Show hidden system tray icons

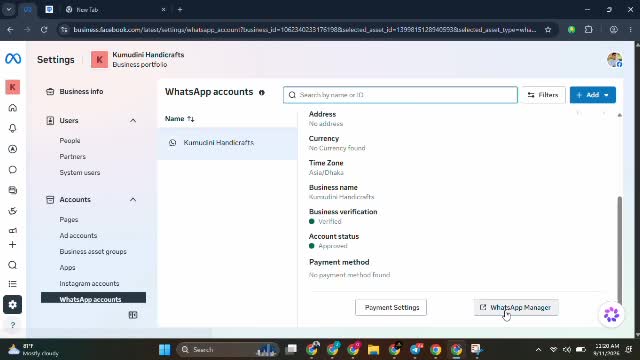pyautogui.click(x=538, y=350)
